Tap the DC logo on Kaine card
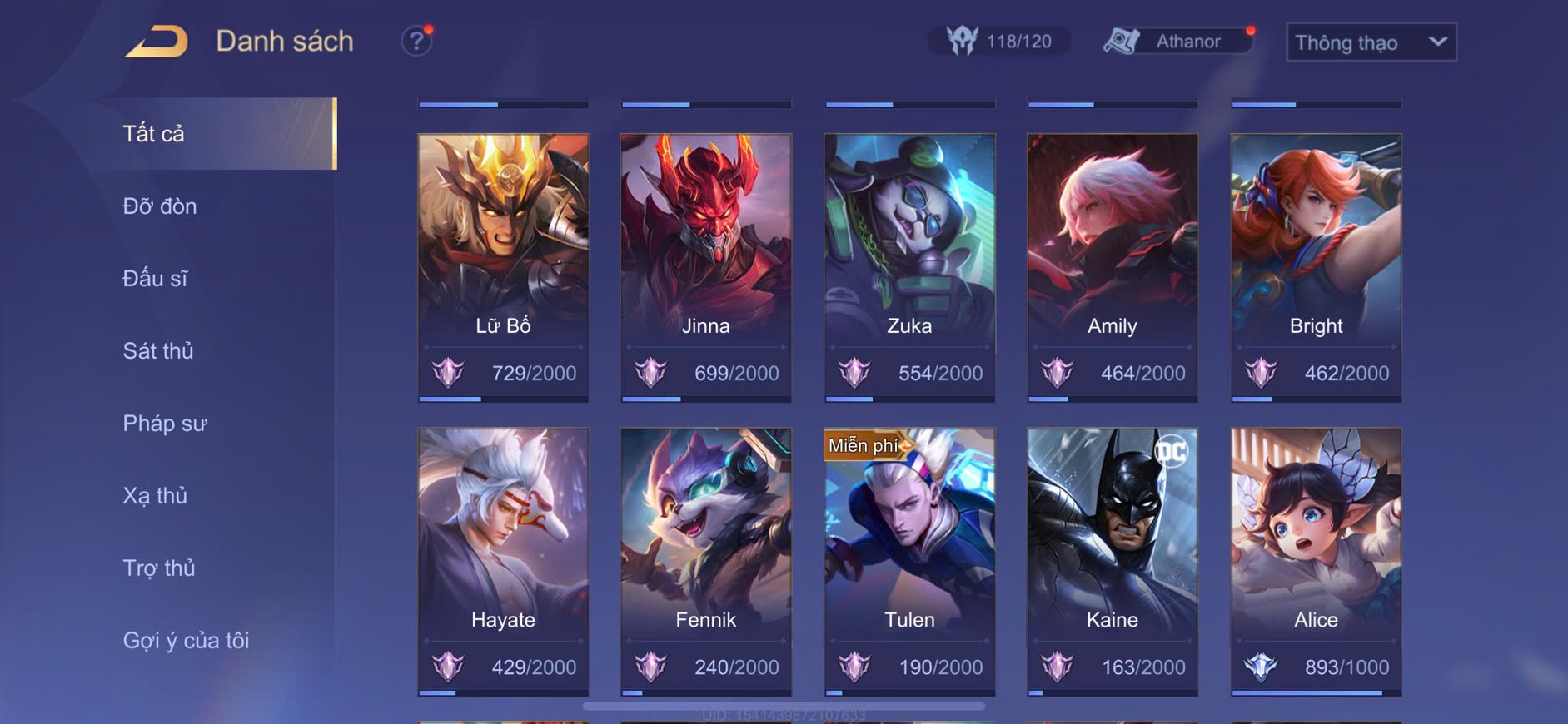This screenshot has width=1568, height=724. tap(1172, 452)
